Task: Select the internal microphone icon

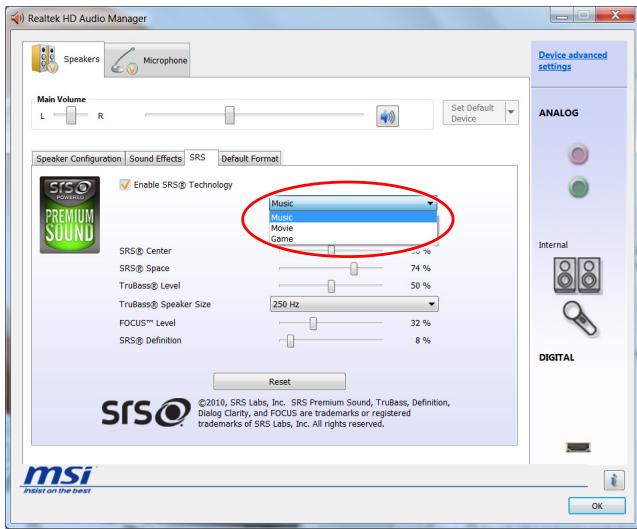Action: point(580,319)
